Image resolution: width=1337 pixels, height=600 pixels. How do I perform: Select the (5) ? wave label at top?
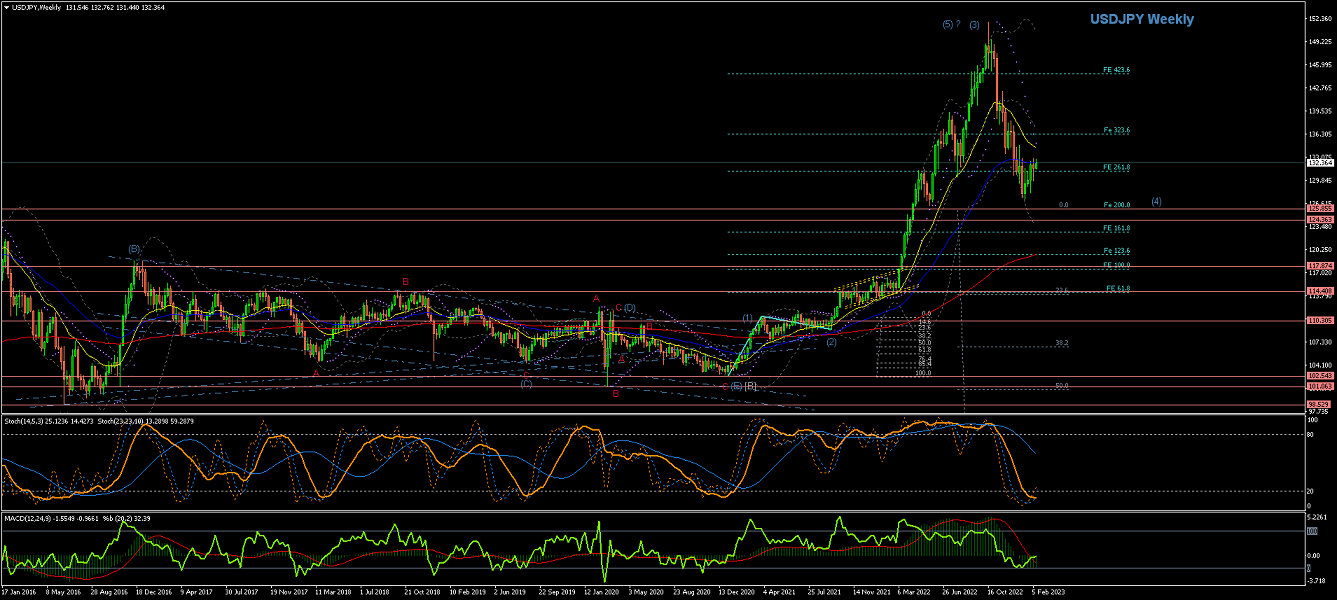(x=950, y=24)
